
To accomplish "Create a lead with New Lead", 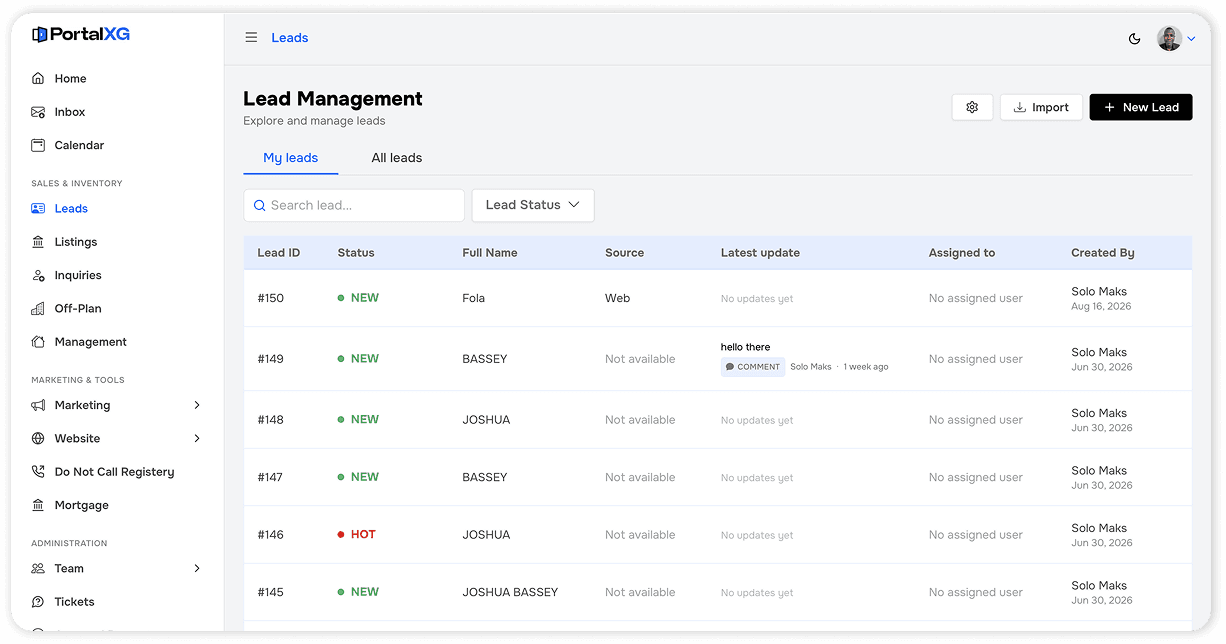I will (x=1141, y=107).
